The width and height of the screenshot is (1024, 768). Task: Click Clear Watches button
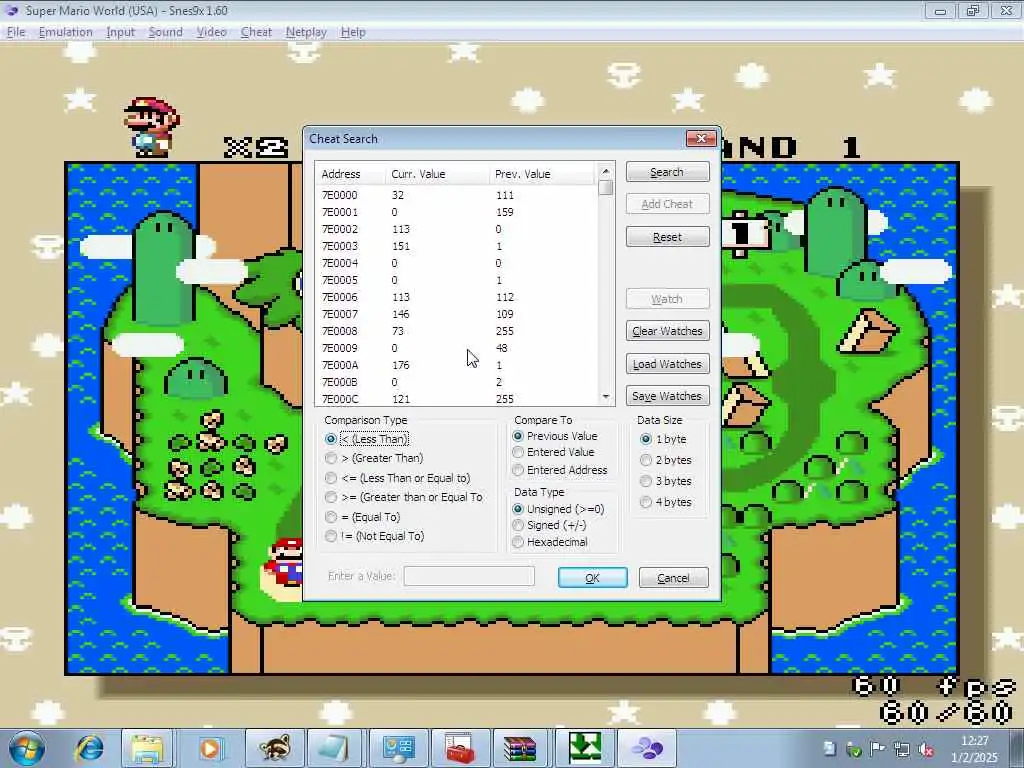tap(667, 331)
